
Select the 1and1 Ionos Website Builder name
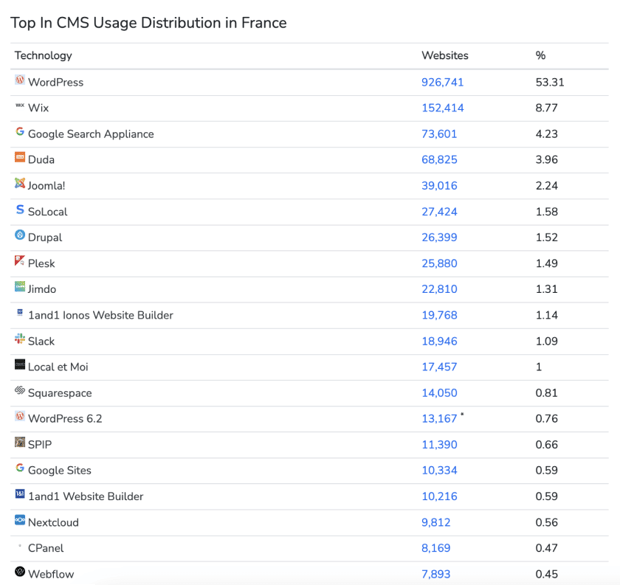pos(100,315)
